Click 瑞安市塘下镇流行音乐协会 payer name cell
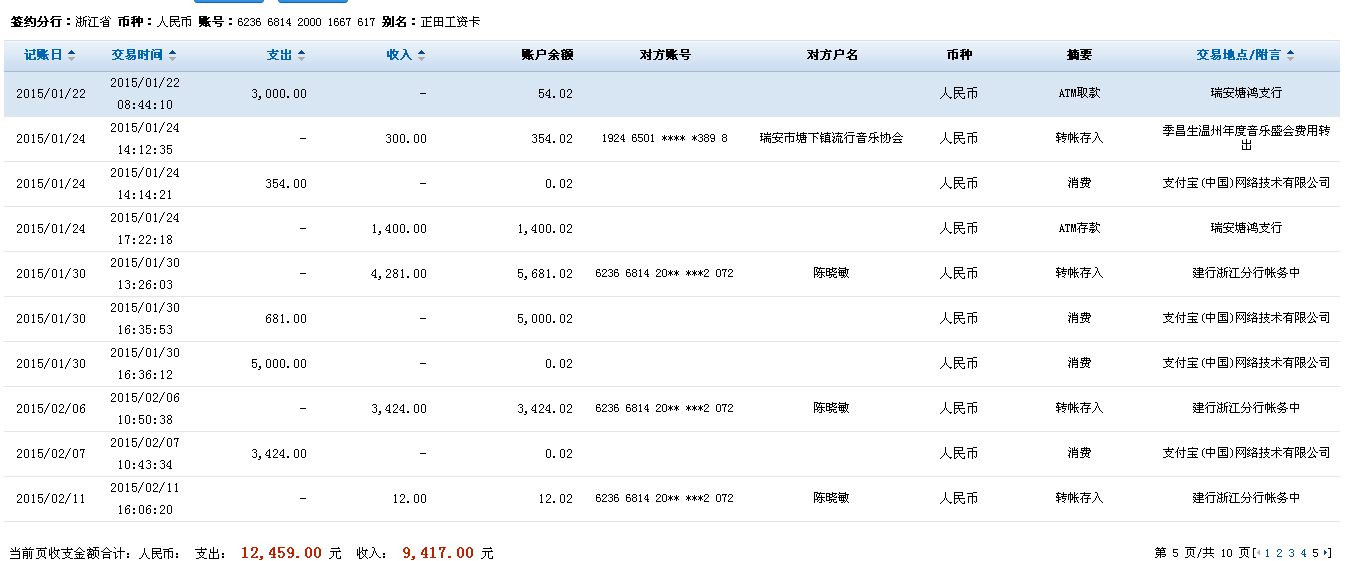1345x561 pixels. [831, 139]
